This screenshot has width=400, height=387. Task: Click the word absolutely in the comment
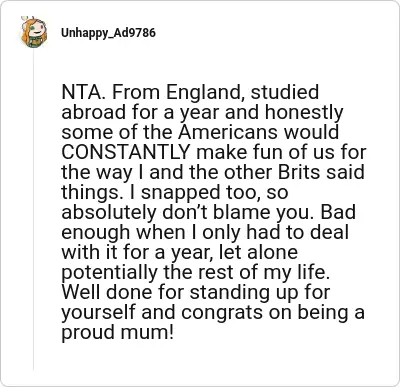[x=108, y=212]
